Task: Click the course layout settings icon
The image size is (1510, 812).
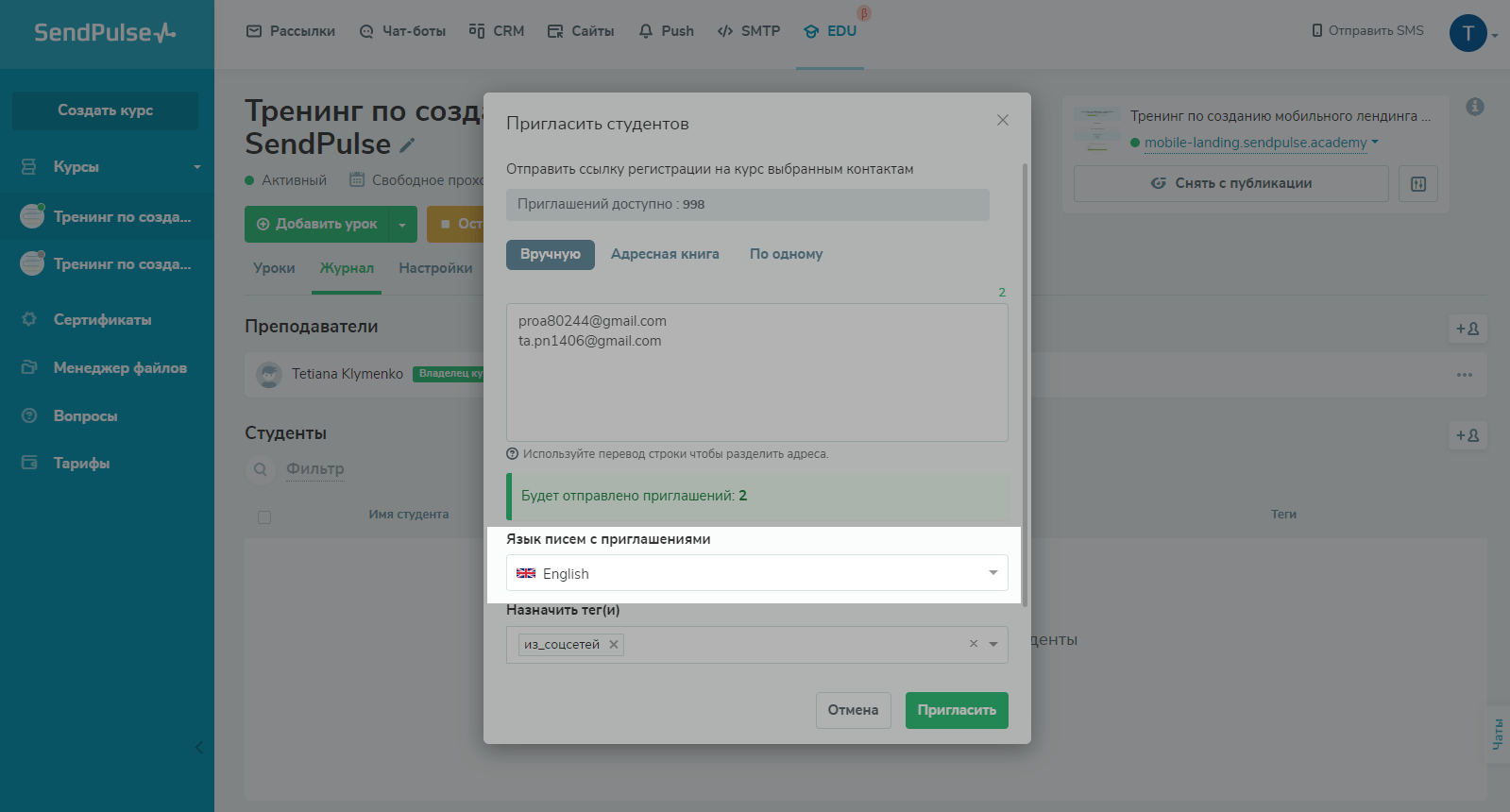Action: 1417,184
